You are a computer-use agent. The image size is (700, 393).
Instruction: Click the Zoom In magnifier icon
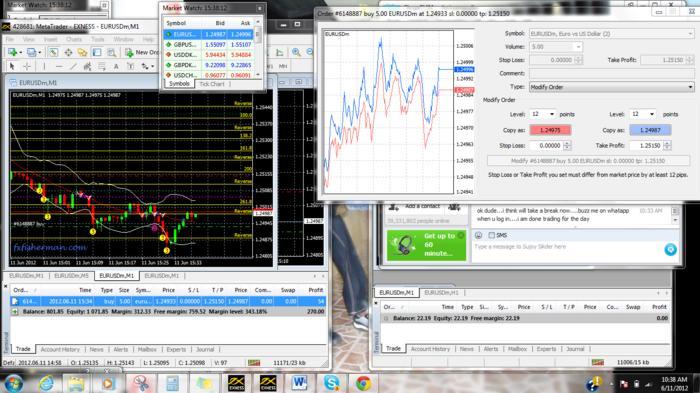296,52
